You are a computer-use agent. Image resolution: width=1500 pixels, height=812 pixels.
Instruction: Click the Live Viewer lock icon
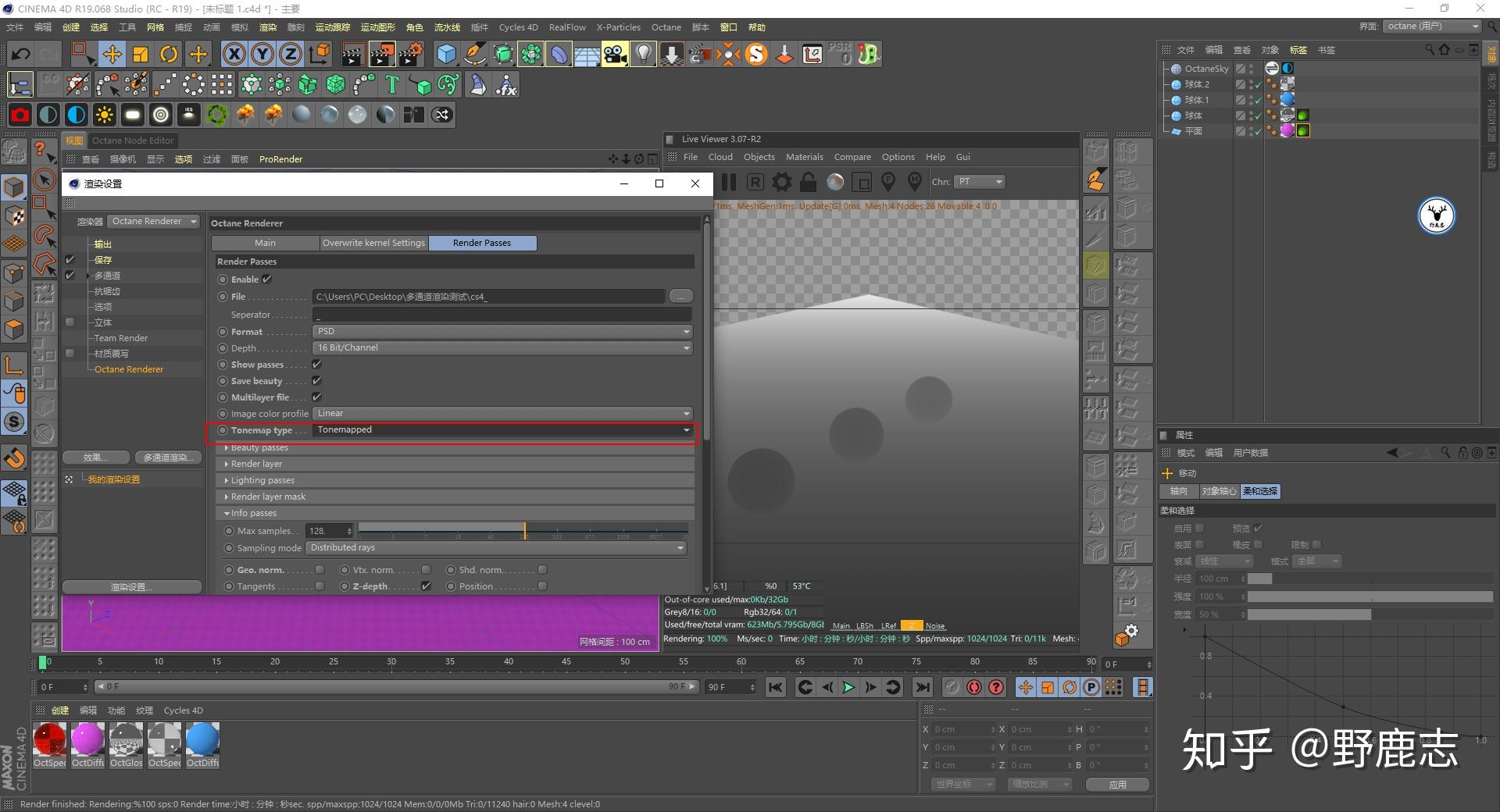(x=809, y=182)
